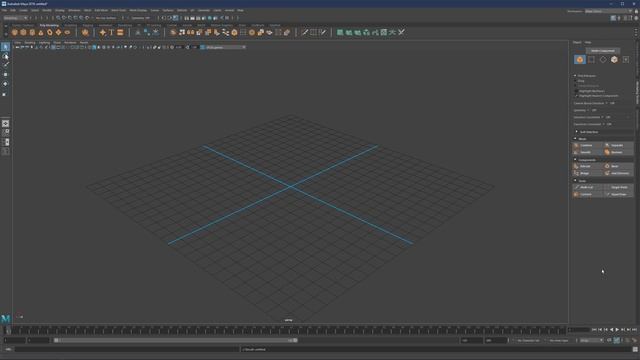Play the animation forward
Screen dimensions: 640x360
617,330
